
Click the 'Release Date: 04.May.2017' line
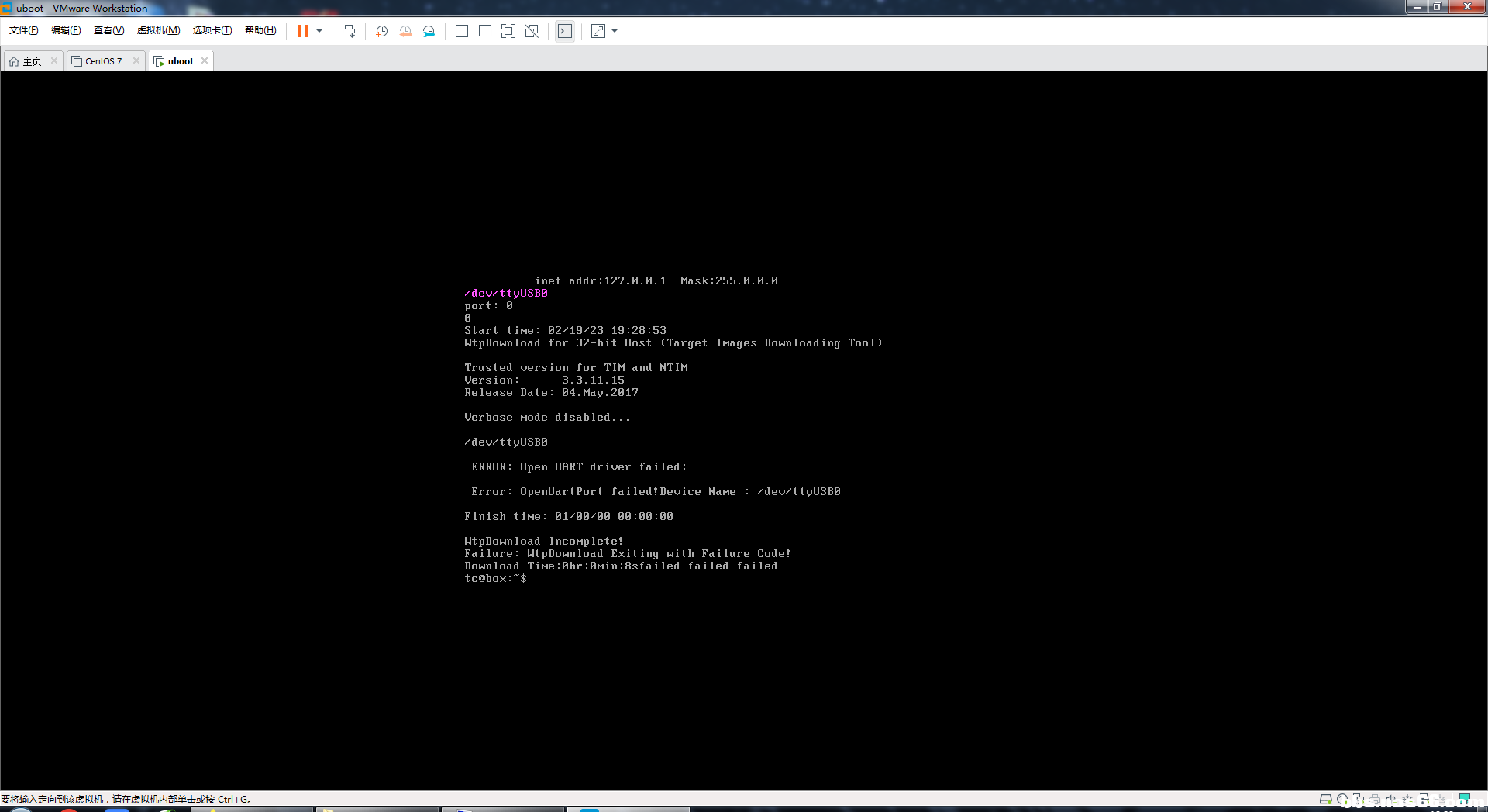tap(552, 393)
